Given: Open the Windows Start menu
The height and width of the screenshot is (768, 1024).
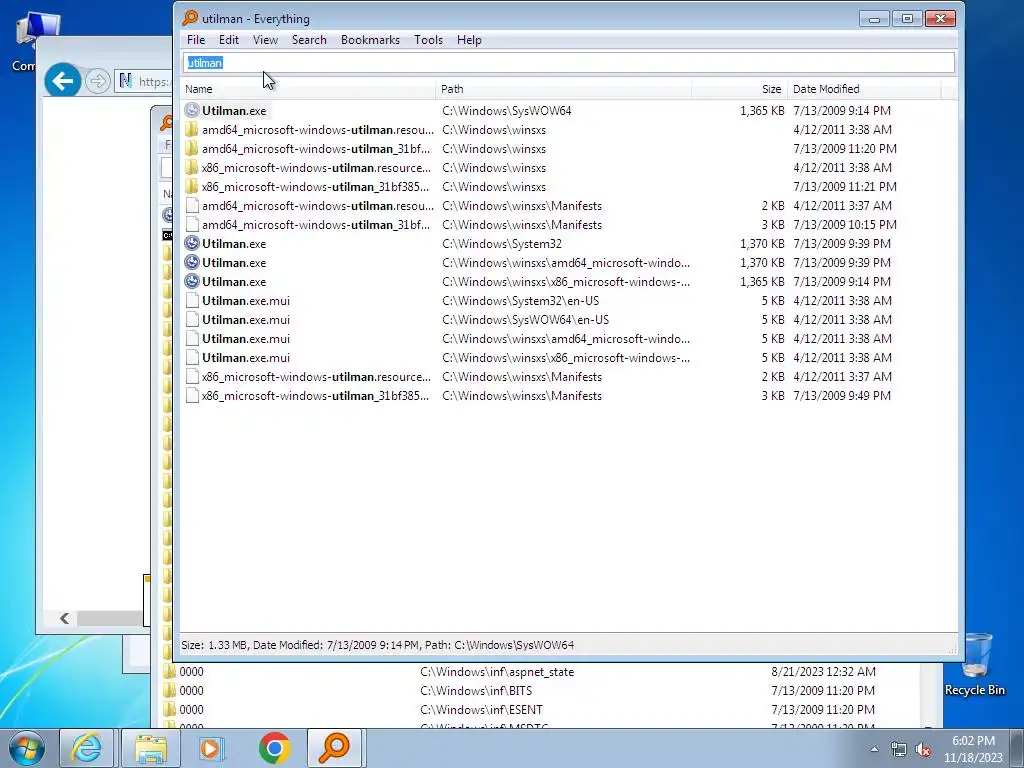Looking at the screenshot, I should 26,748.
